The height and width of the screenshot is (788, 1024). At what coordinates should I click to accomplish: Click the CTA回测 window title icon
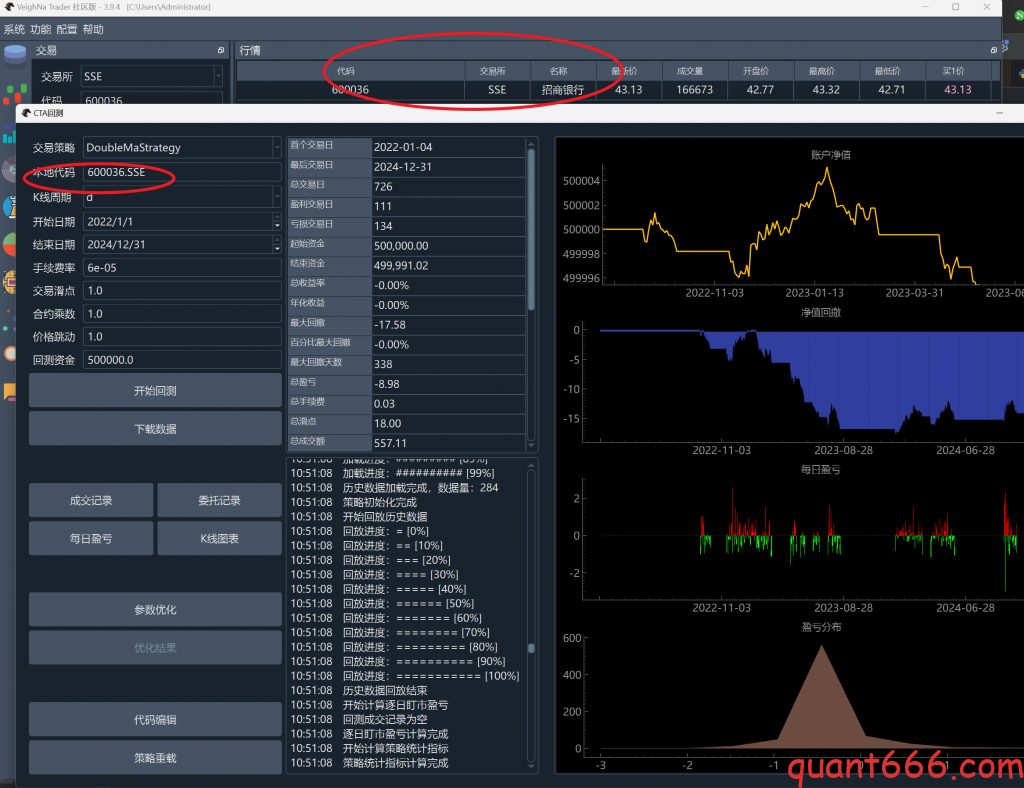coord(26,113)
